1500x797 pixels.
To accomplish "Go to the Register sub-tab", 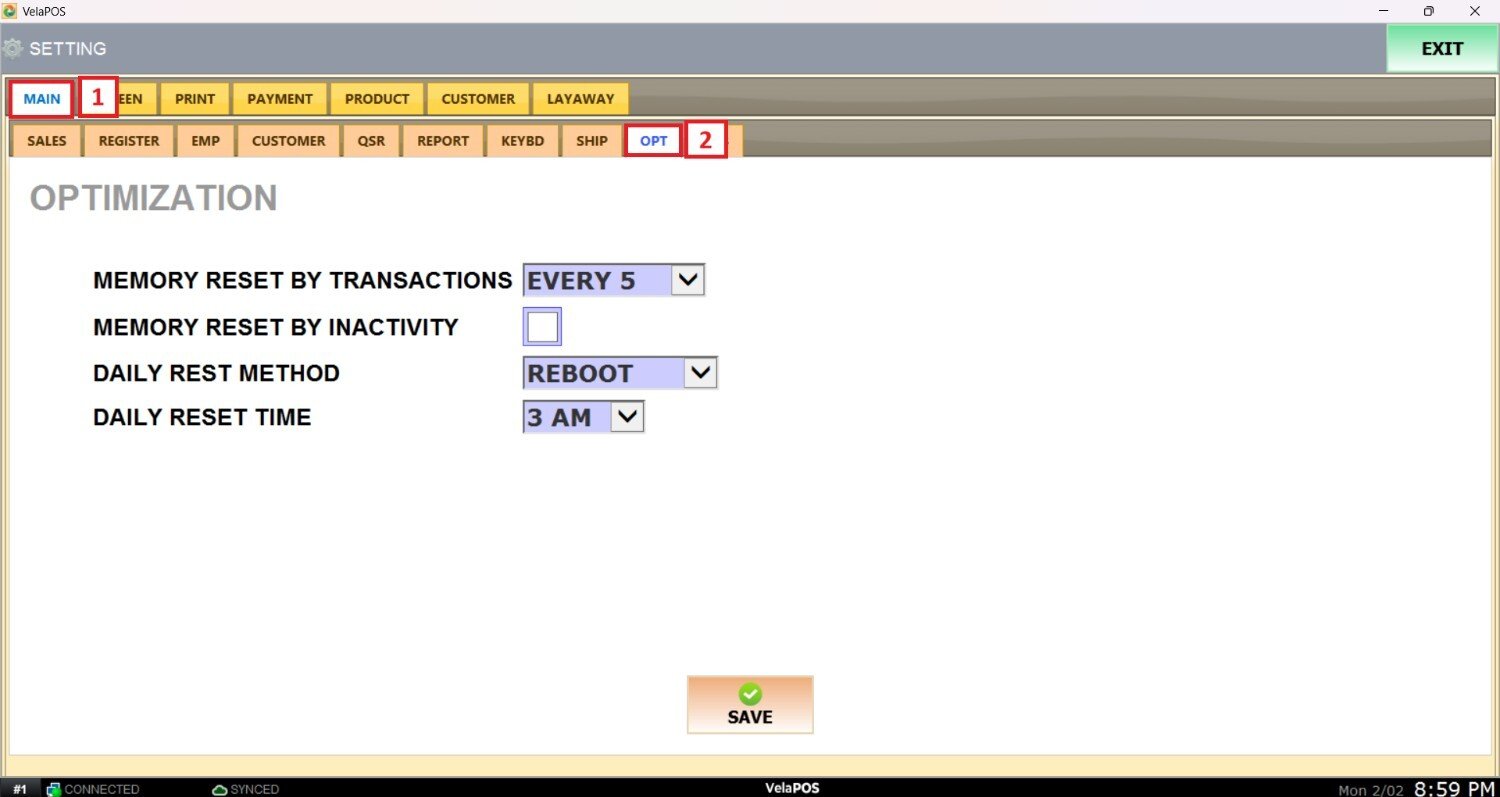I will 129,141.
